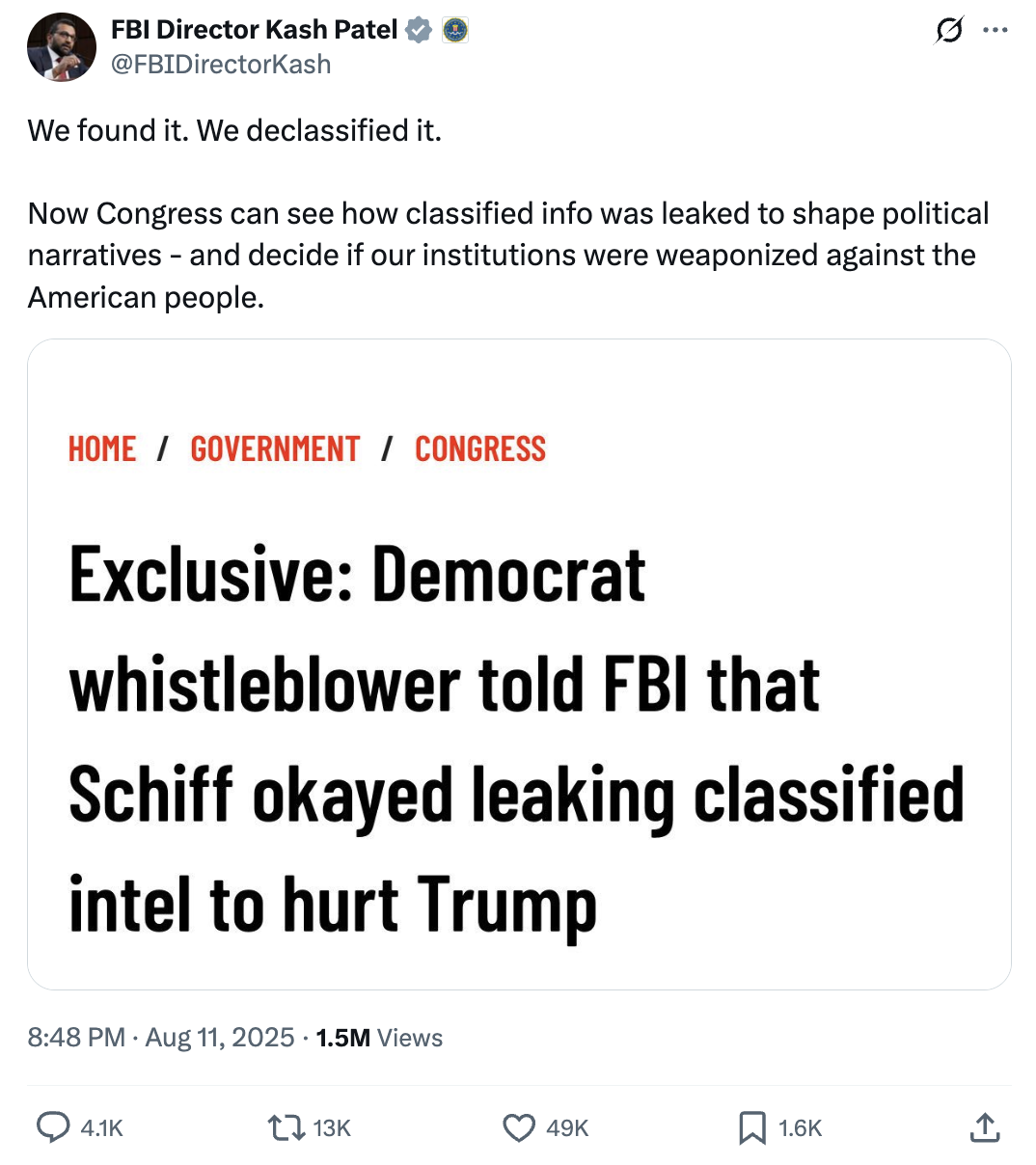Screen dimensions: 1036x1165
Task: Open the three-dot more options menu
Action: point(995,31)
